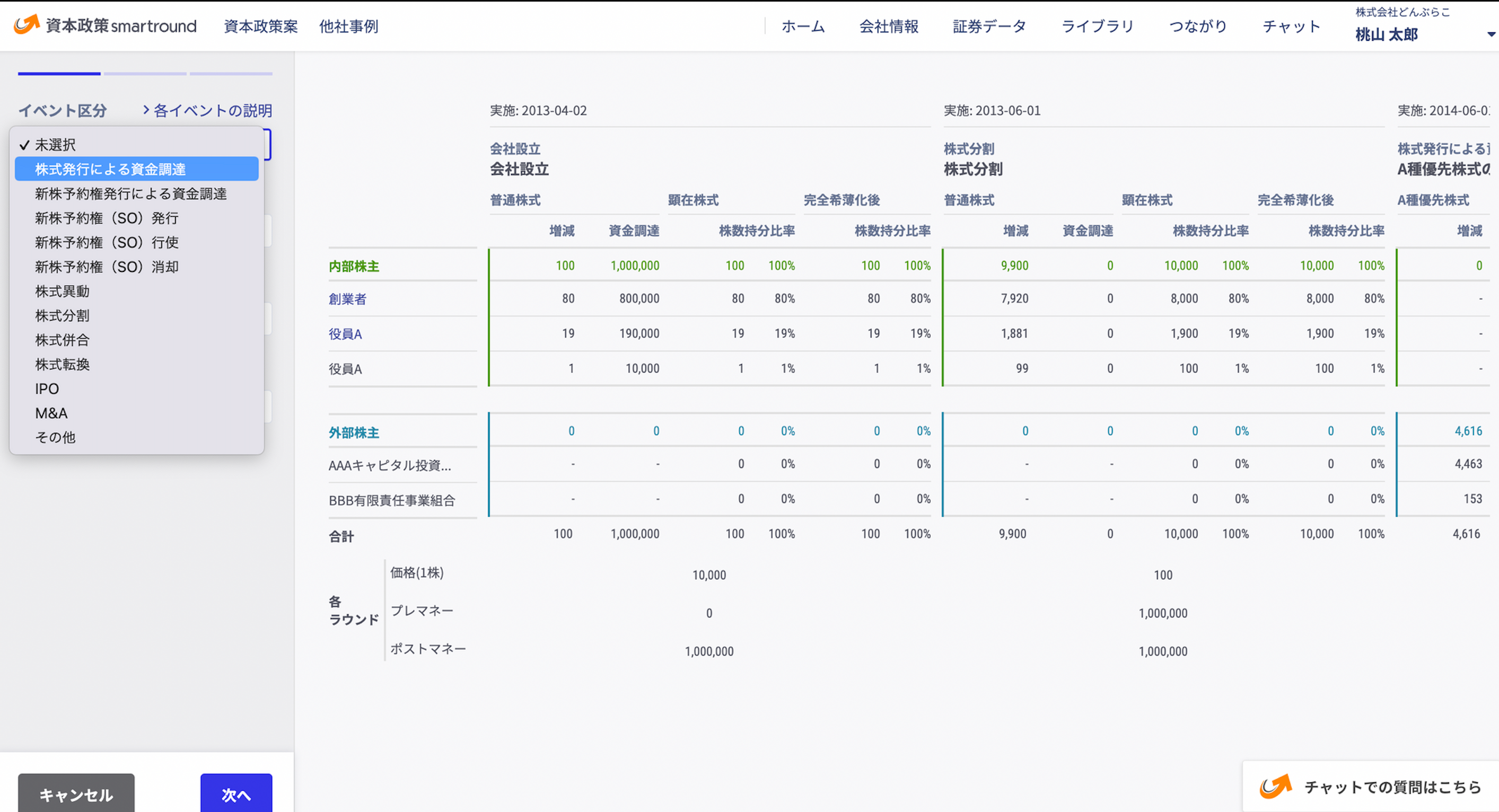Open chat using the orange chat icon
Image resolution: width=1499 pixels, height=812 pixels.
(x=1276, y=787)
